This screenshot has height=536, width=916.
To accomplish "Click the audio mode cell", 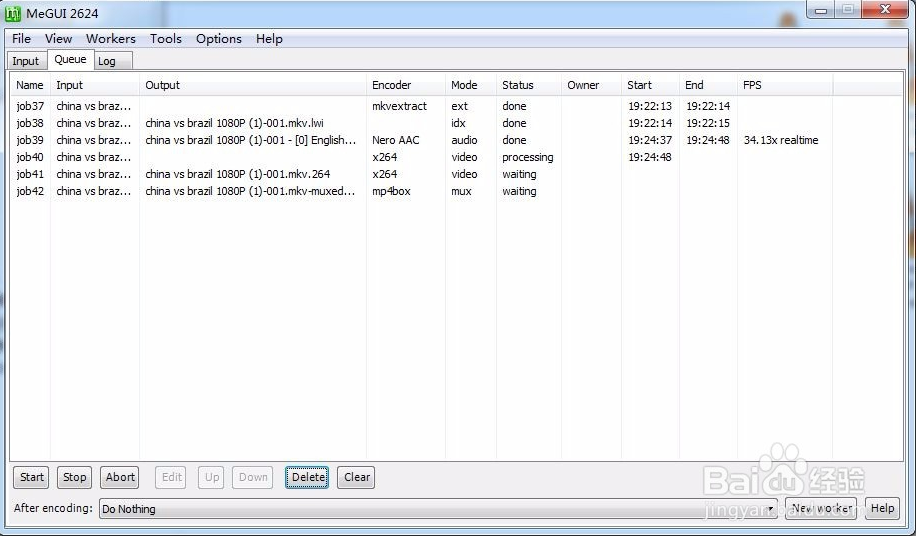I will pyautogui.click(x=464, y=140).
